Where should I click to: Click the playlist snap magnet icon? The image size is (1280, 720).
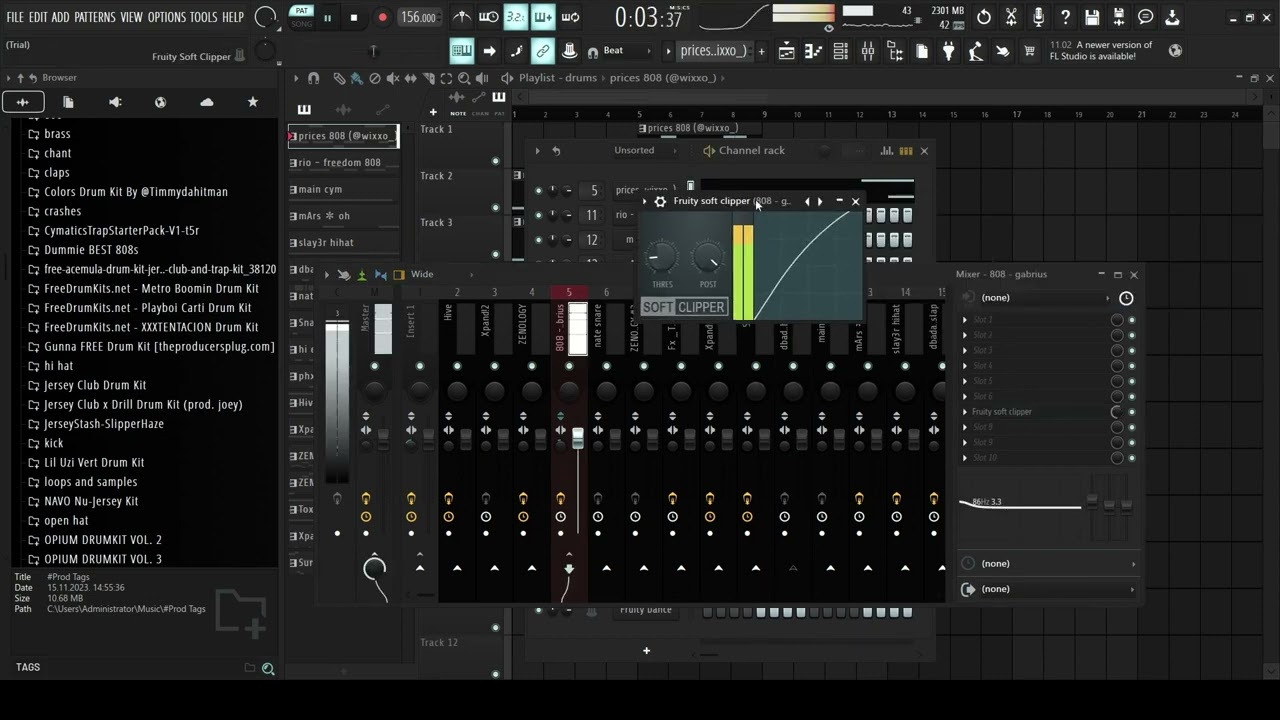[x=314, y=78]
